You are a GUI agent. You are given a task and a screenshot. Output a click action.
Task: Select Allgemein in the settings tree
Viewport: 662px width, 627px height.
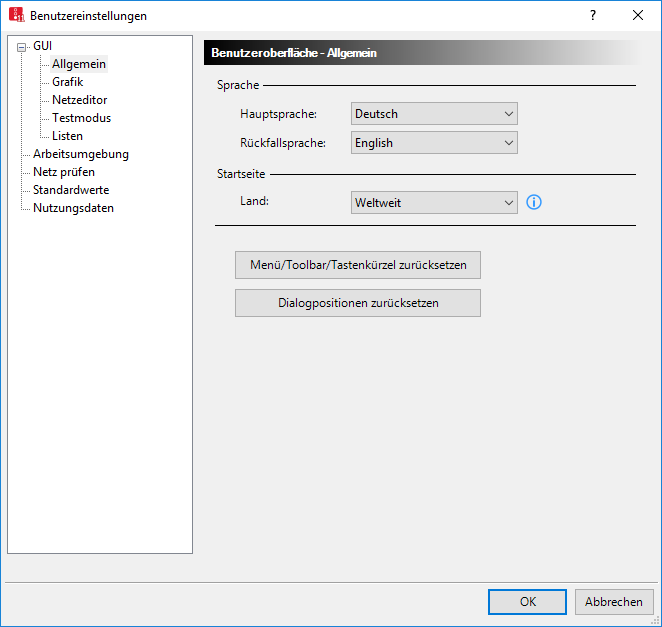tap(79, 64)
